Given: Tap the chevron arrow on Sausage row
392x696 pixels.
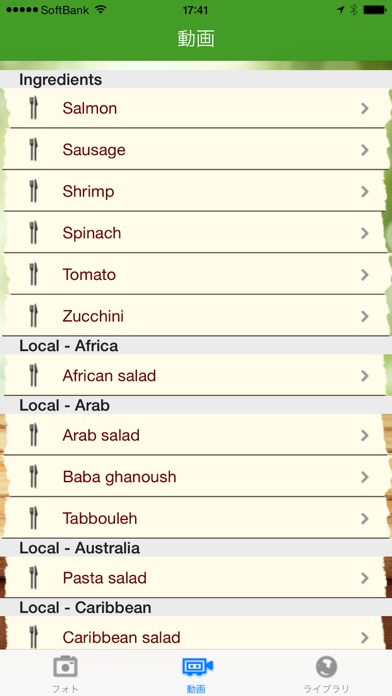Looking at the screenshot, I should point(365,150).
